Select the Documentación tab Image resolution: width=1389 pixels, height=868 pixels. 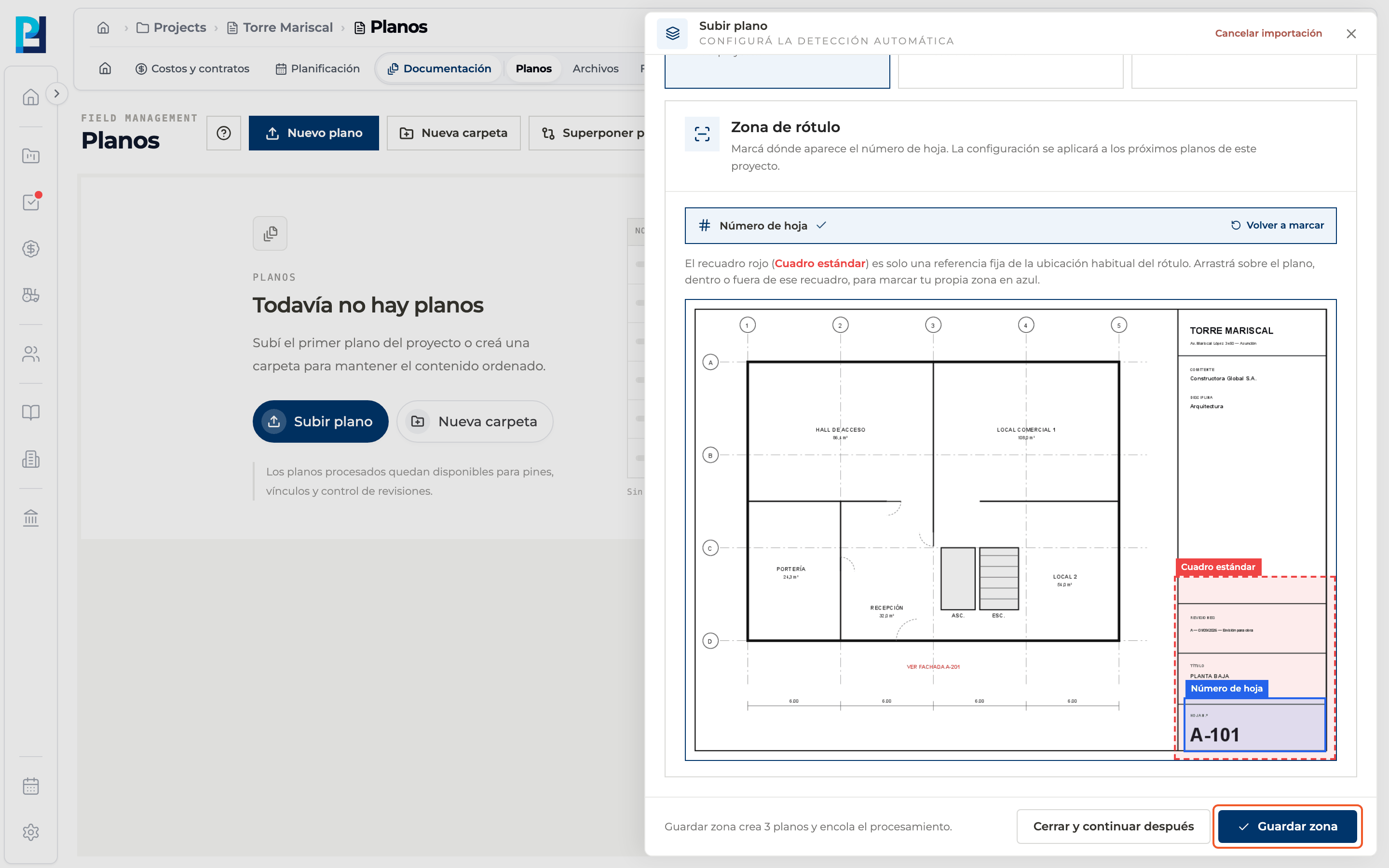pyautogui.click(x=440, y=68)
